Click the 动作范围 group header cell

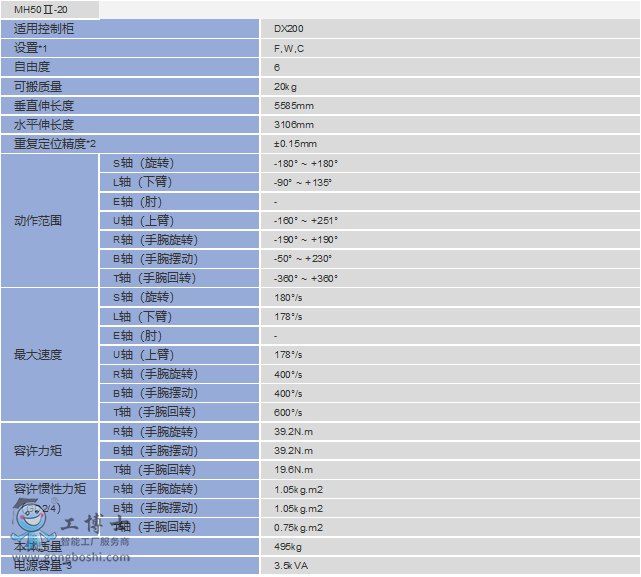(38, 221)
